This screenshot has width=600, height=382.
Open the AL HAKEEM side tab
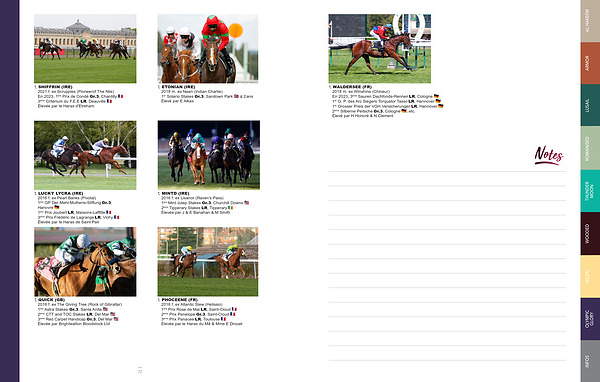point(590,21)
